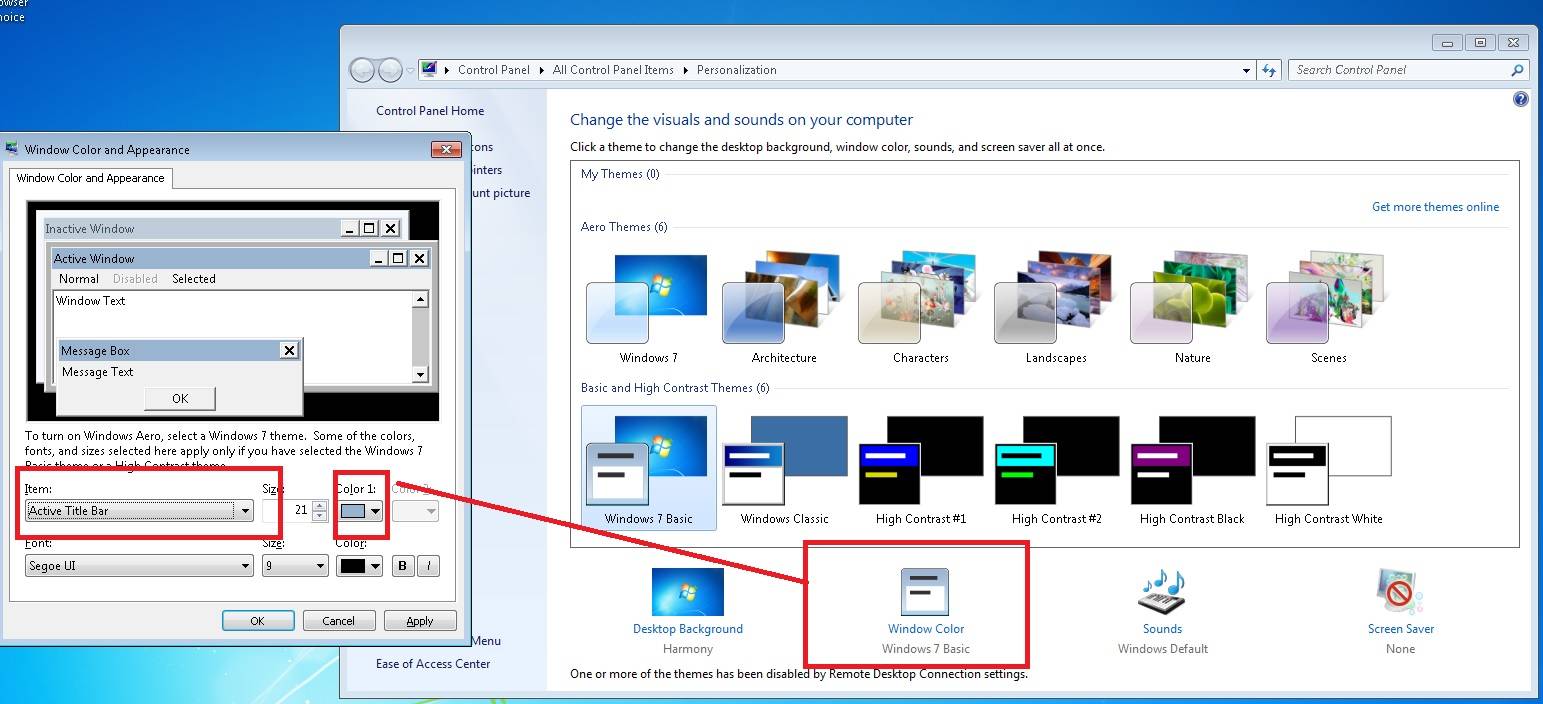Click the Apply button
1543x704 pixels.
tap(420, 621)
